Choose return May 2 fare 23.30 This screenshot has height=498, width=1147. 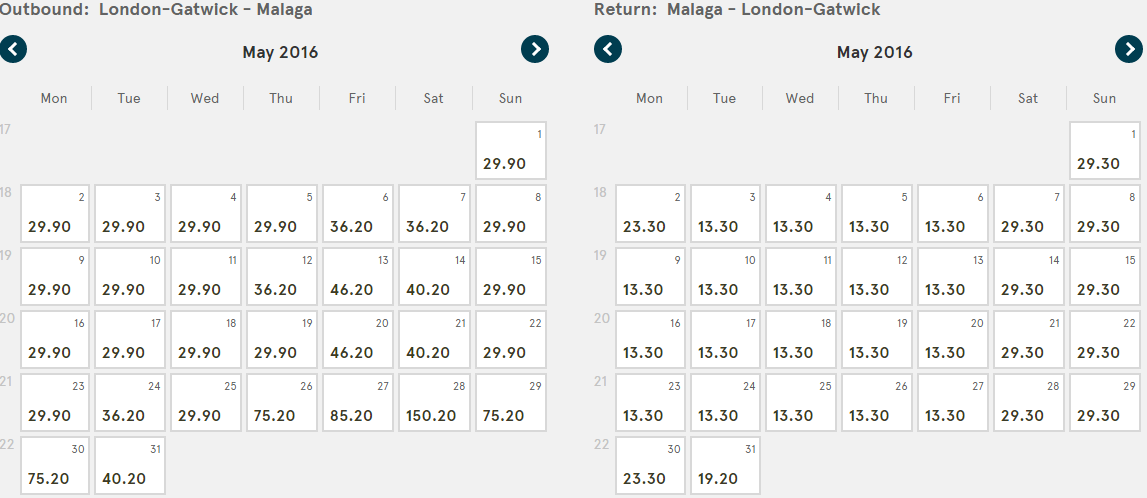tap(650, 214)
